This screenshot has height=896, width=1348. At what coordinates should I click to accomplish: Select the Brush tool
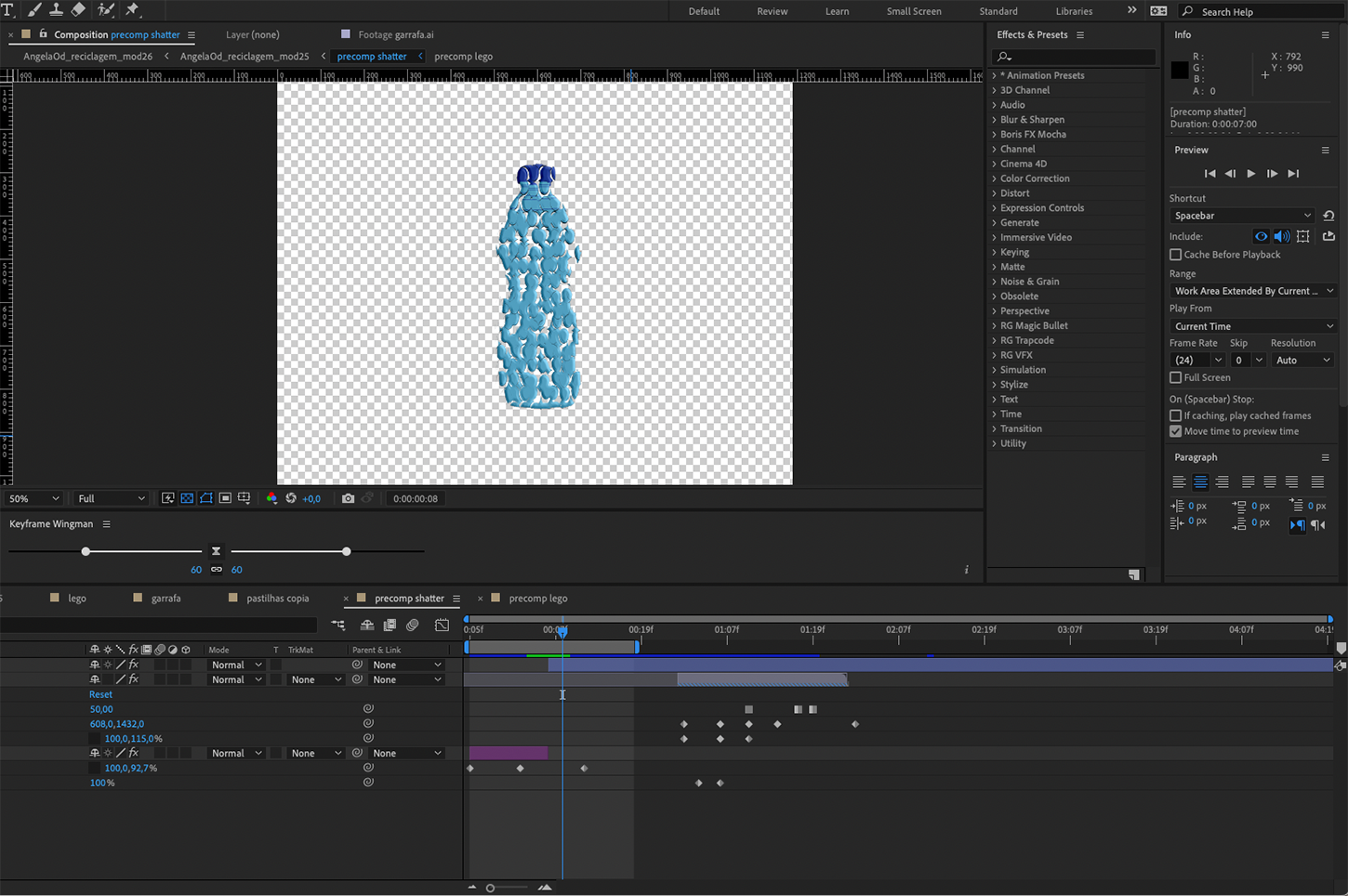tap(34, 9)
